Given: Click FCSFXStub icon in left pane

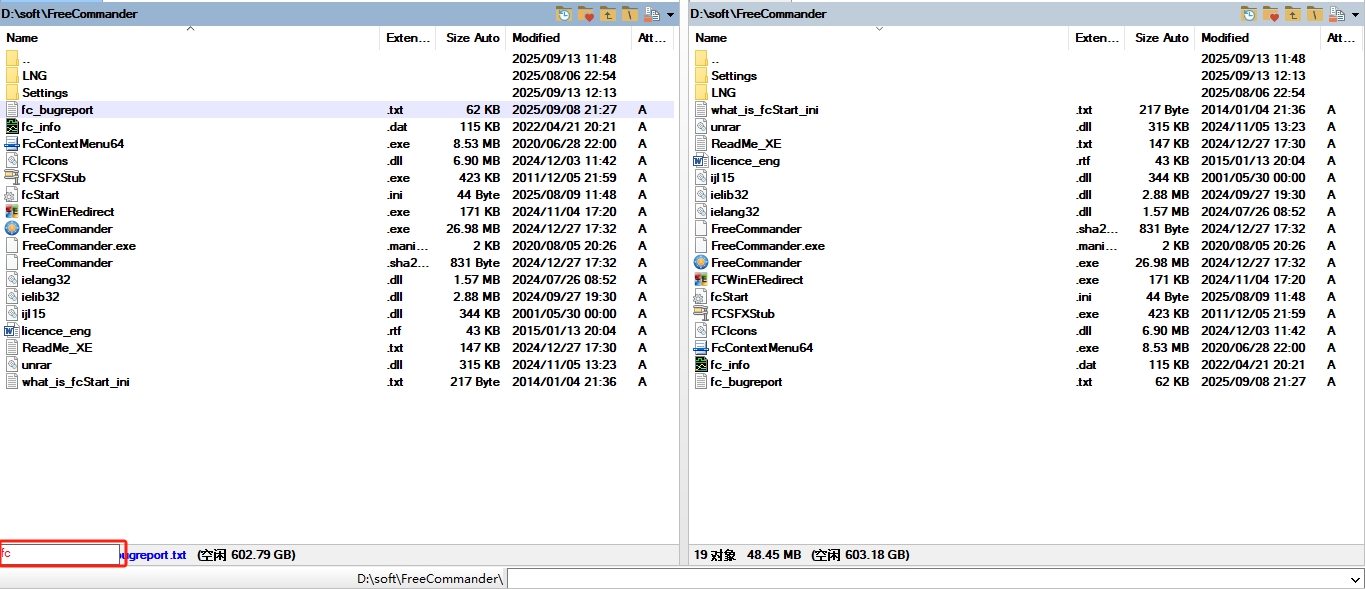Looking at the screenshot, I should pyautogui.click(x=12, y=178).
